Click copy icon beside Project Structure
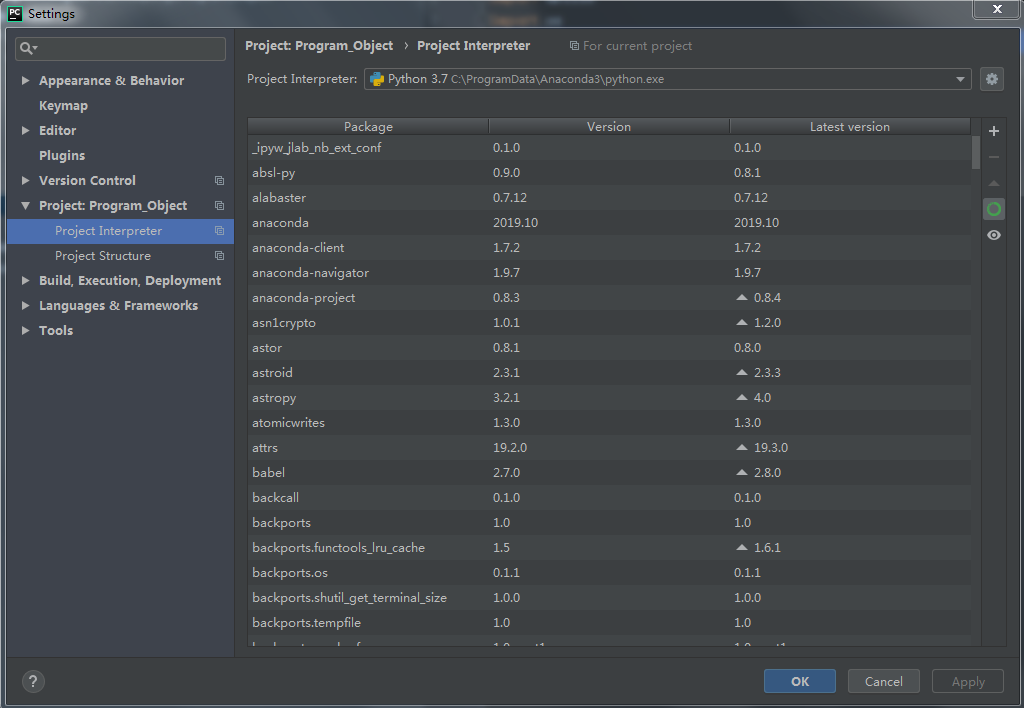This screenshot has width=1024, height=708. pos(219,256)
